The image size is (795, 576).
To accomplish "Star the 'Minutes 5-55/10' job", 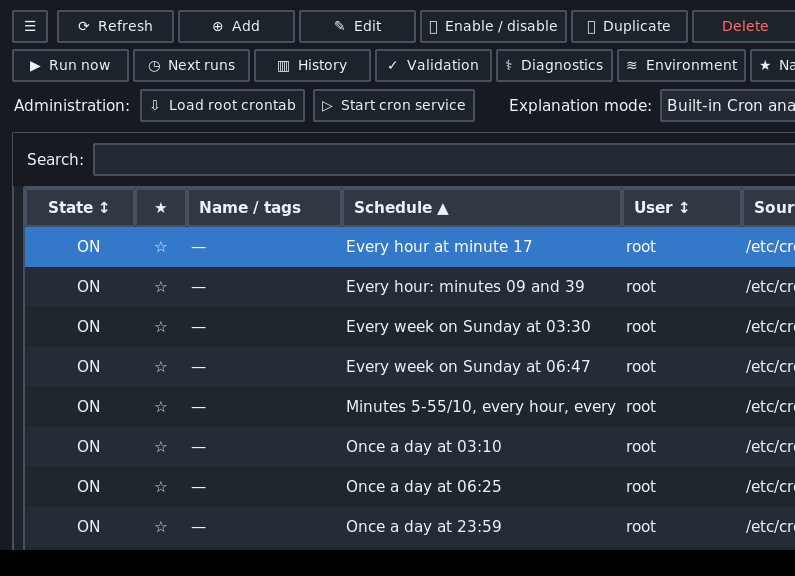I will coord(161,407).
